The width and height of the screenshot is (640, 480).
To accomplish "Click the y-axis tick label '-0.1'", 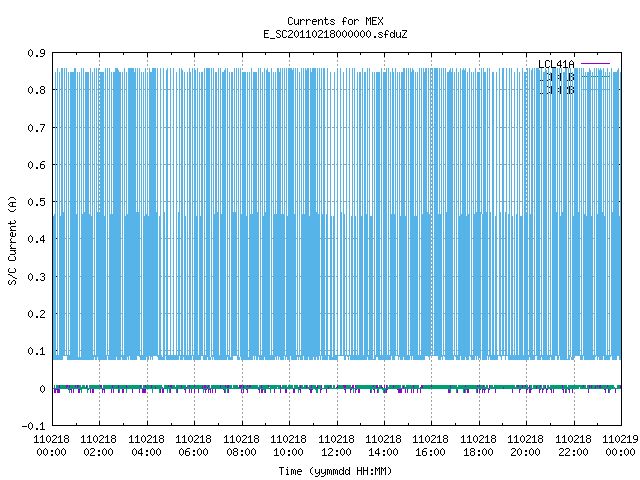I will 33,426.
